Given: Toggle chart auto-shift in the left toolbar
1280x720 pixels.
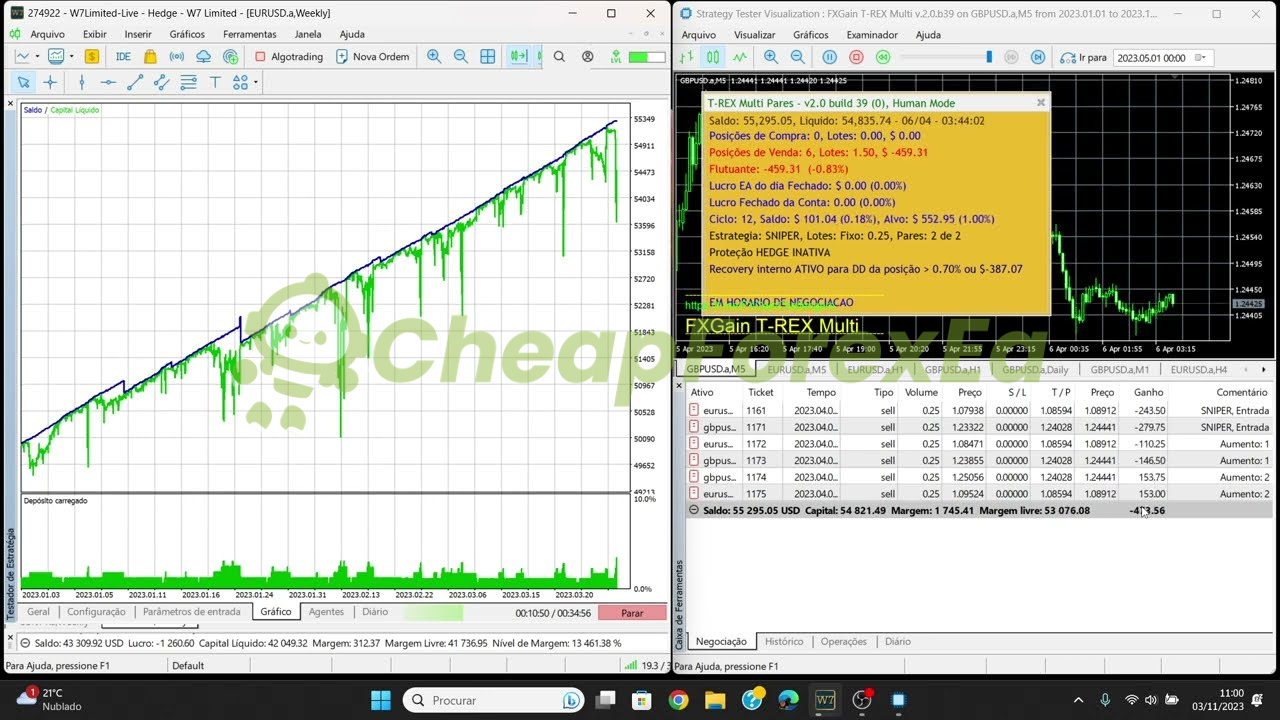Looking at the screenshot, I should (519, 57).
